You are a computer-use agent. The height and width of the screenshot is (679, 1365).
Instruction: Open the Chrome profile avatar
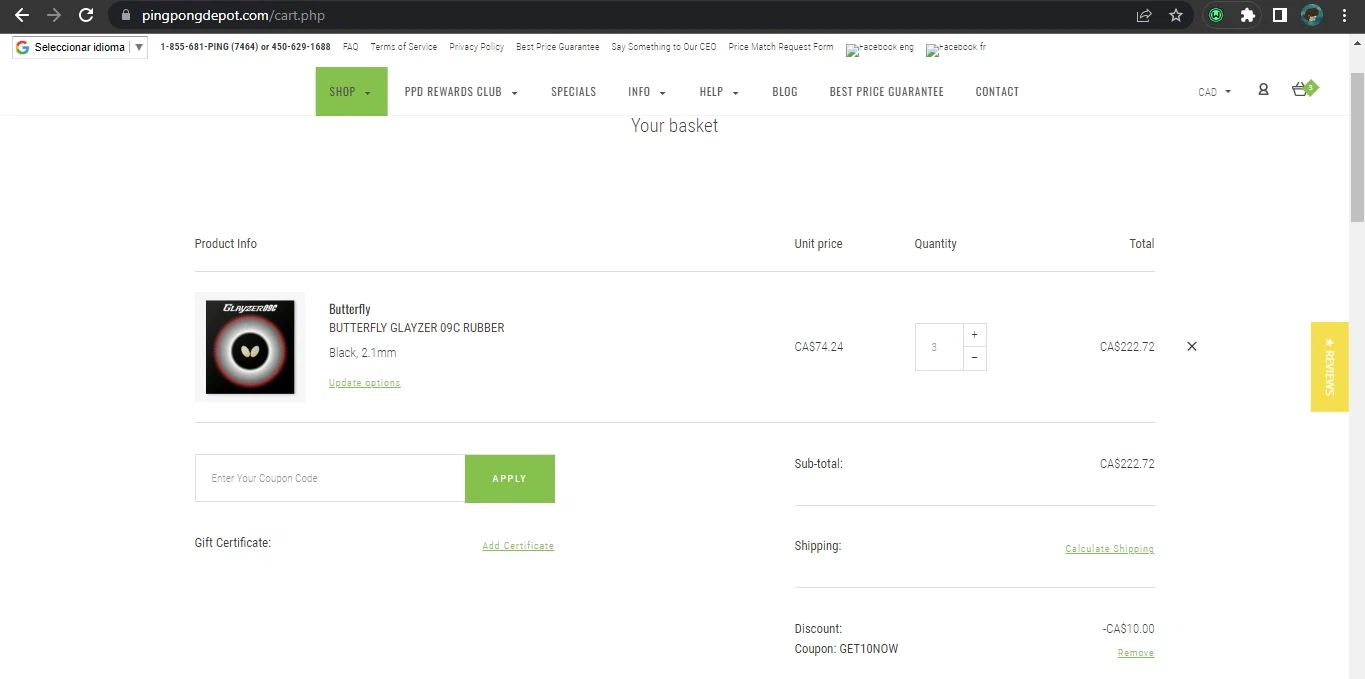[1312, 15]
